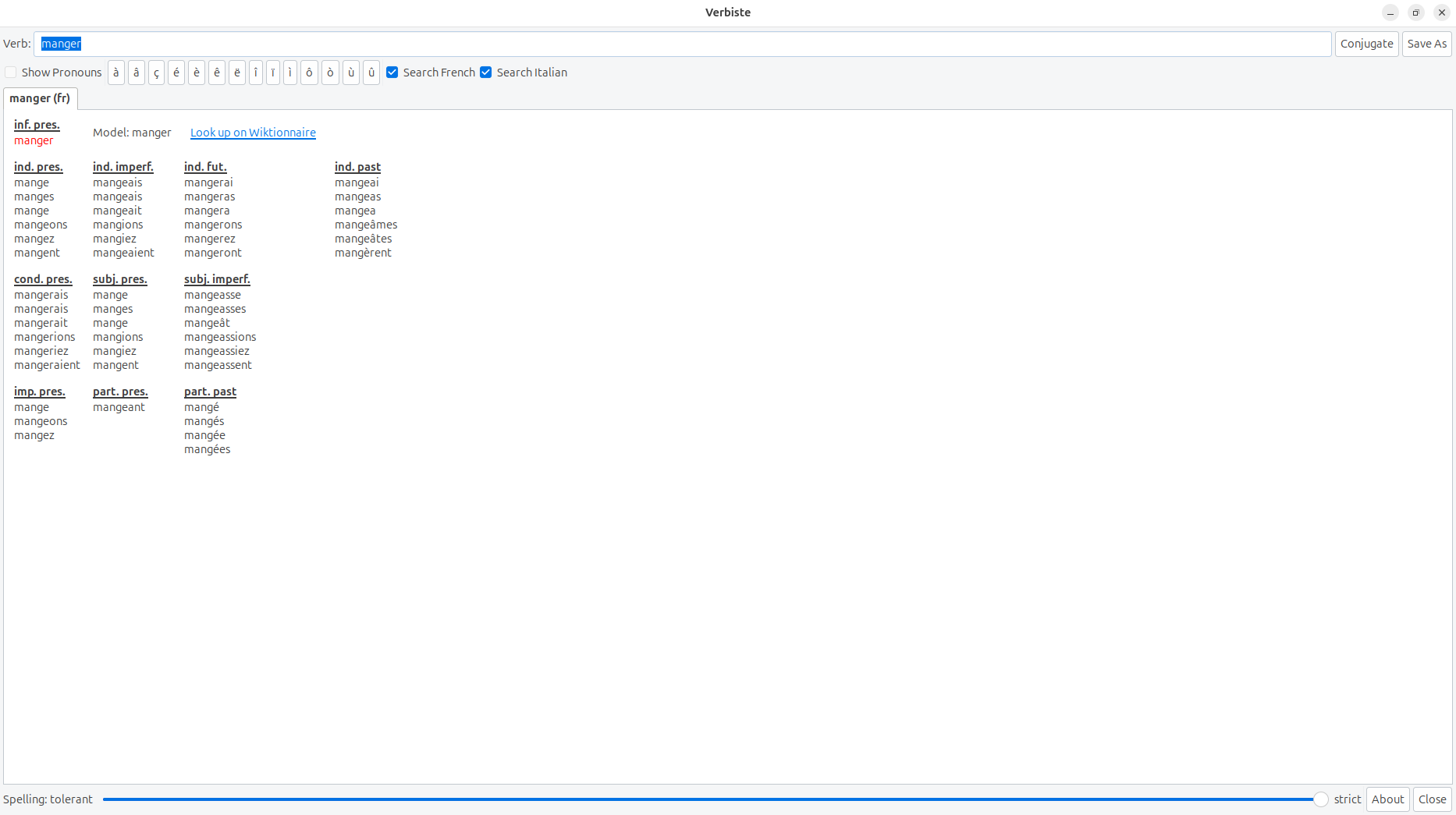Screen dimensions: 1456x815
Task: Insert the ô circumflex character
Action: [x=309, y=73]
